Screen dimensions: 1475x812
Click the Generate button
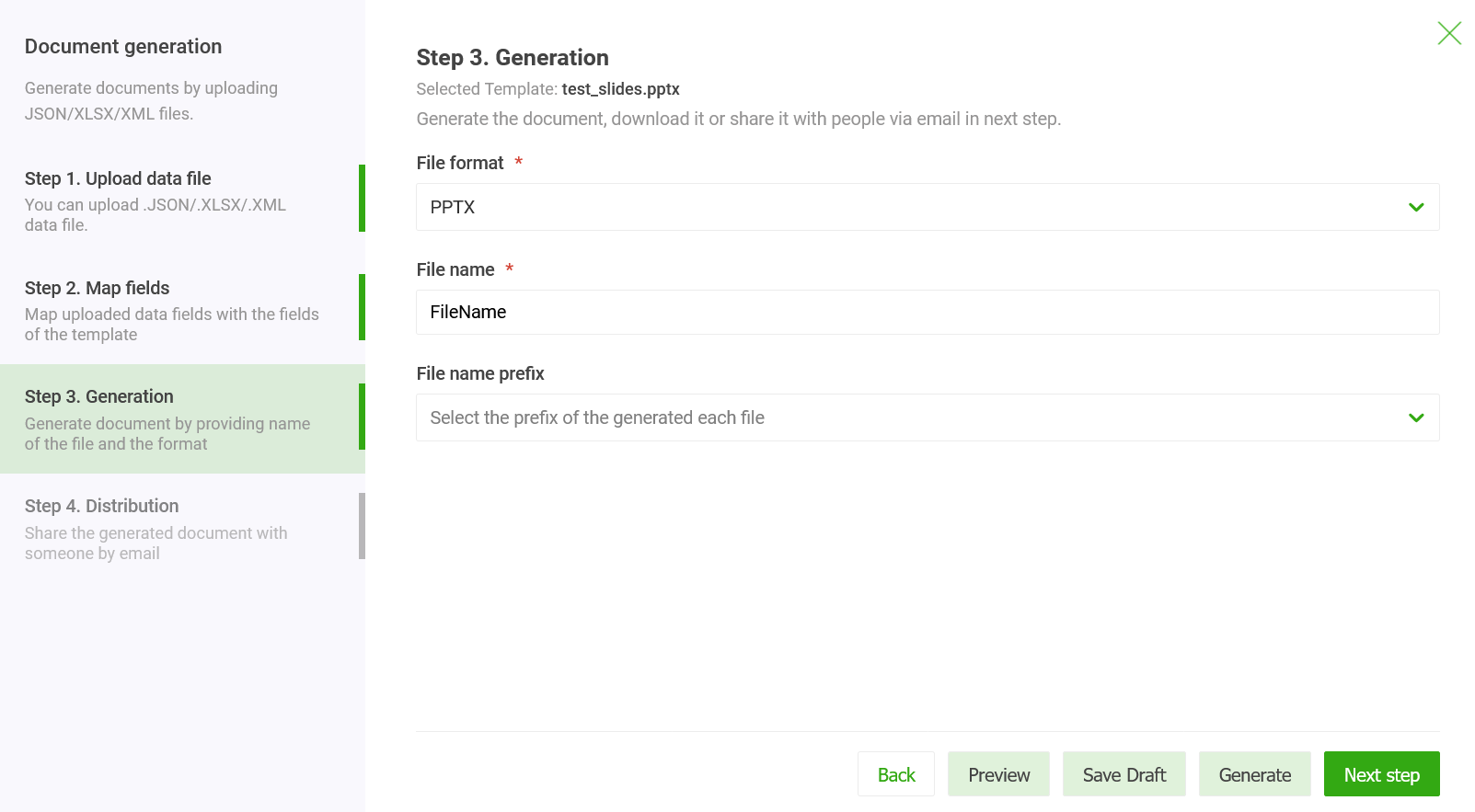[1254, 774]
